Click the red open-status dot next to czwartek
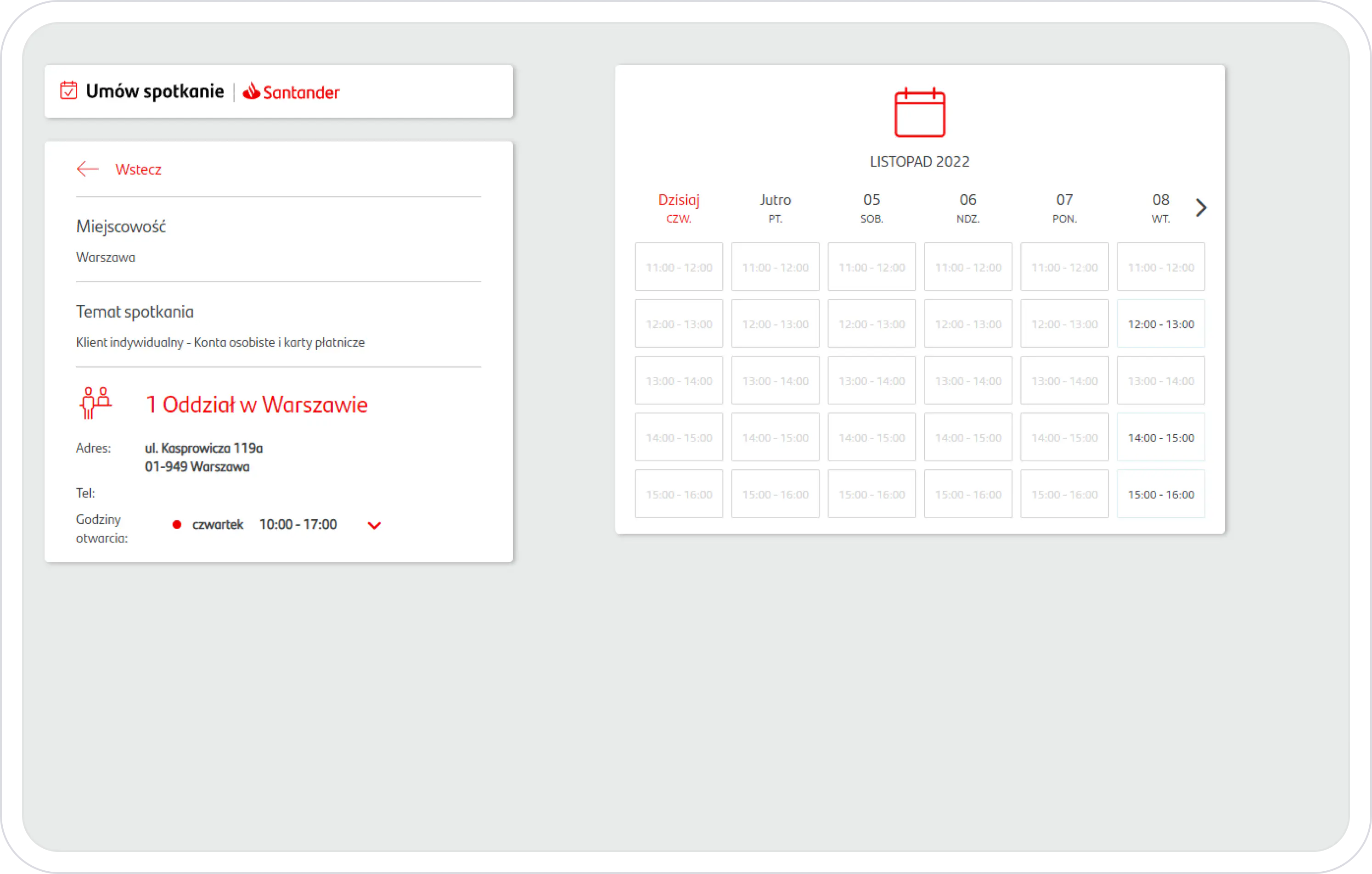Viewport: 1372px width, 874px height. pyautogui.click(x=177, y=524)
